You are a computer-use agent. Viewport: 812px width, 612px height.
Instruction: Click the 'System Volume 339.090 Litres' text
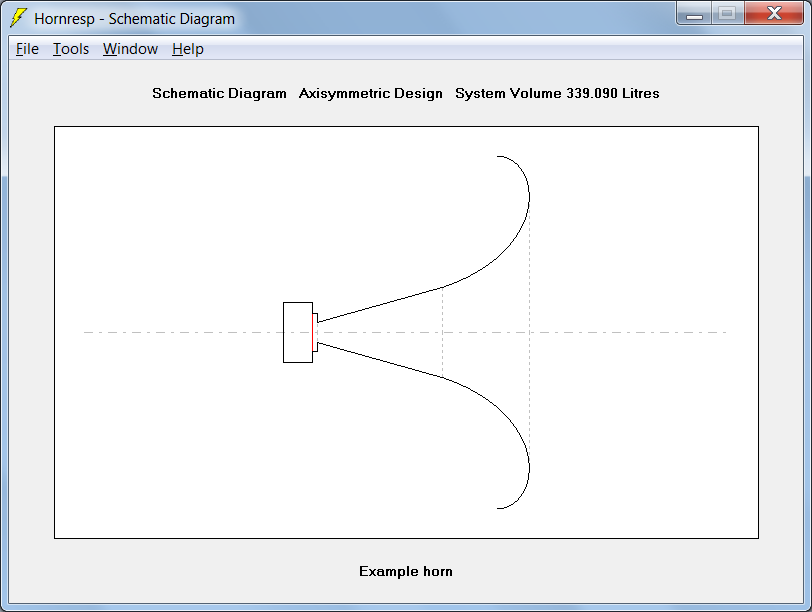click(557, 93)
